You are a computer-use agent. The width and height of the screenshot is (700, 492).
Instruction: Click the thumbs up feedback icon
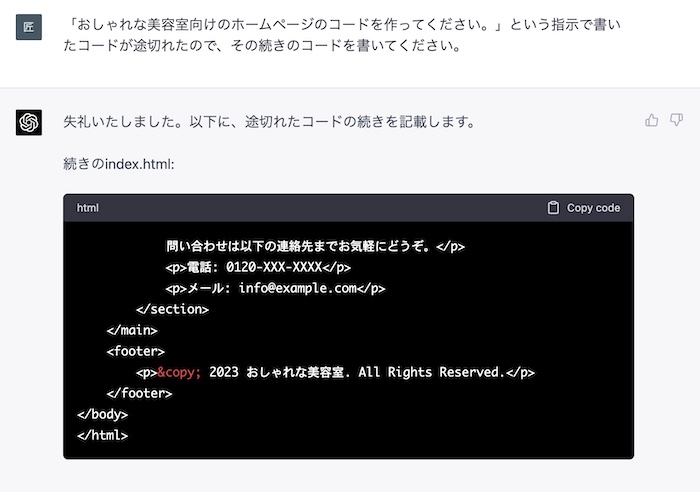pyautogui.click(x=652, y=120)
